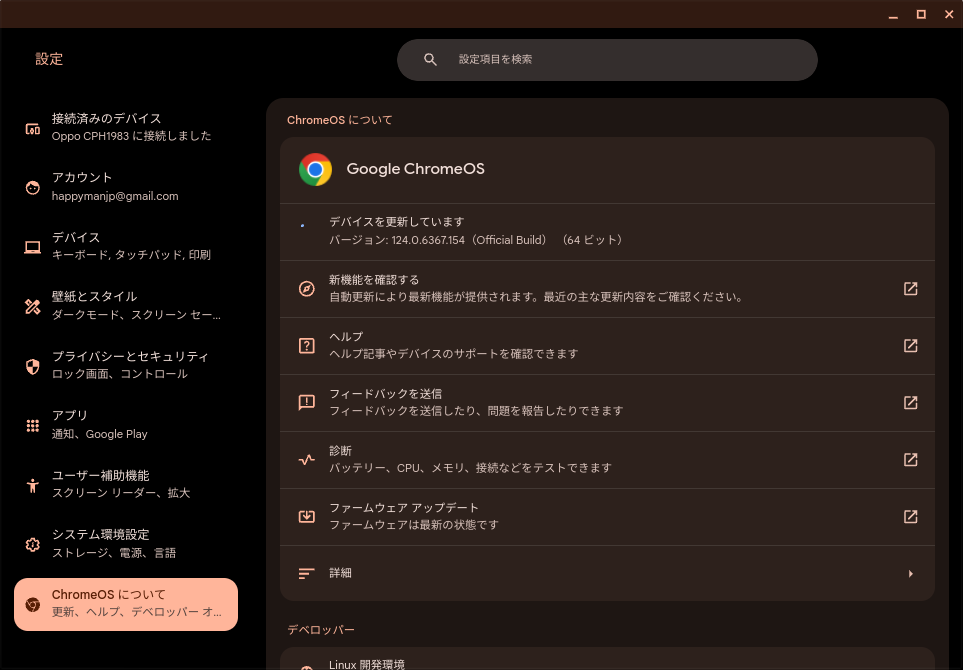The width and height of the screenshot is (963, 670).
Task: Click デバイスを更新しています status text
Action: coord(397,222)
